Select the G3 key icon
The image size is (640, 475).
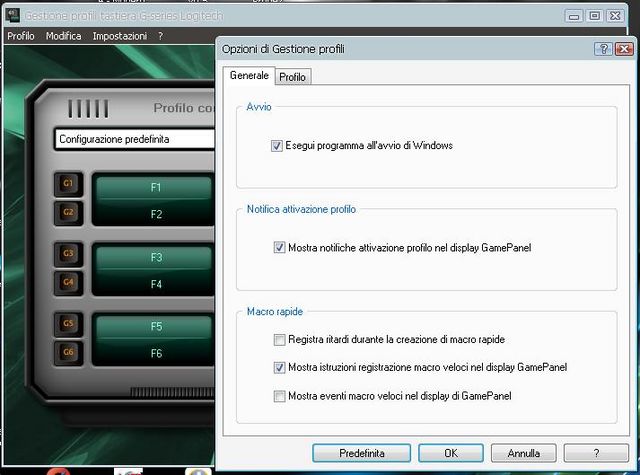point(69,254)
